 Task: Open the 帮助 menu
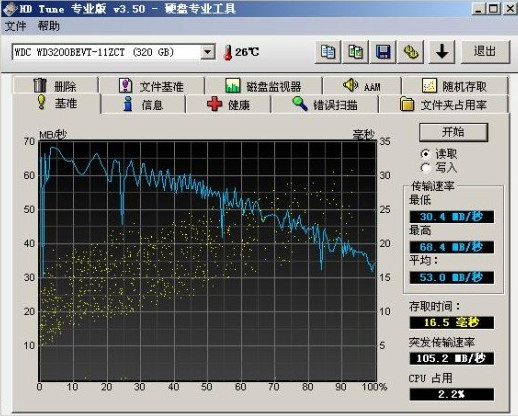49,26
